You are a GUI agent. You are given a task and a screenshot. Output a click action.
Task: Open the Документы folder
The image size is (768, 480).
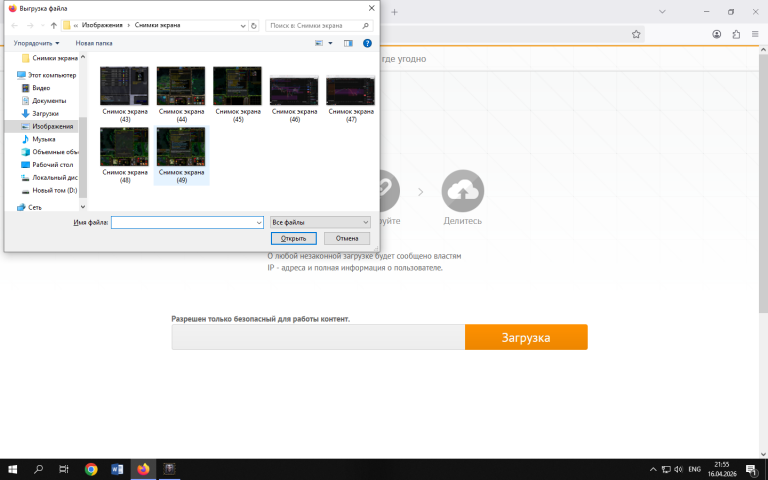[44, 100]
